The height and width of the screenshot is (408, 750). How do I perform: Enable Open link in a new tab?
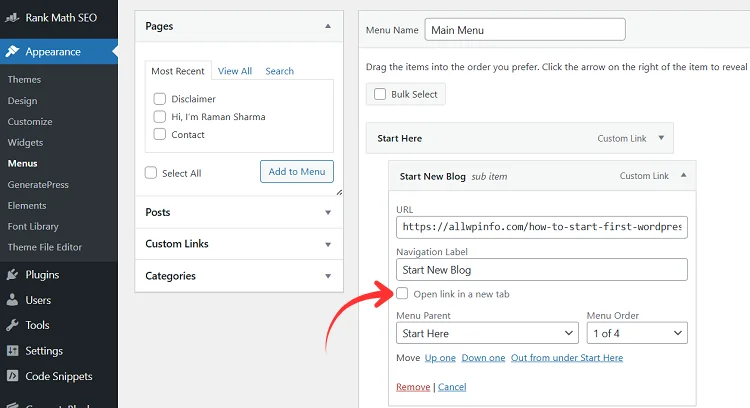pyautogui.click(x=402, y=293)
